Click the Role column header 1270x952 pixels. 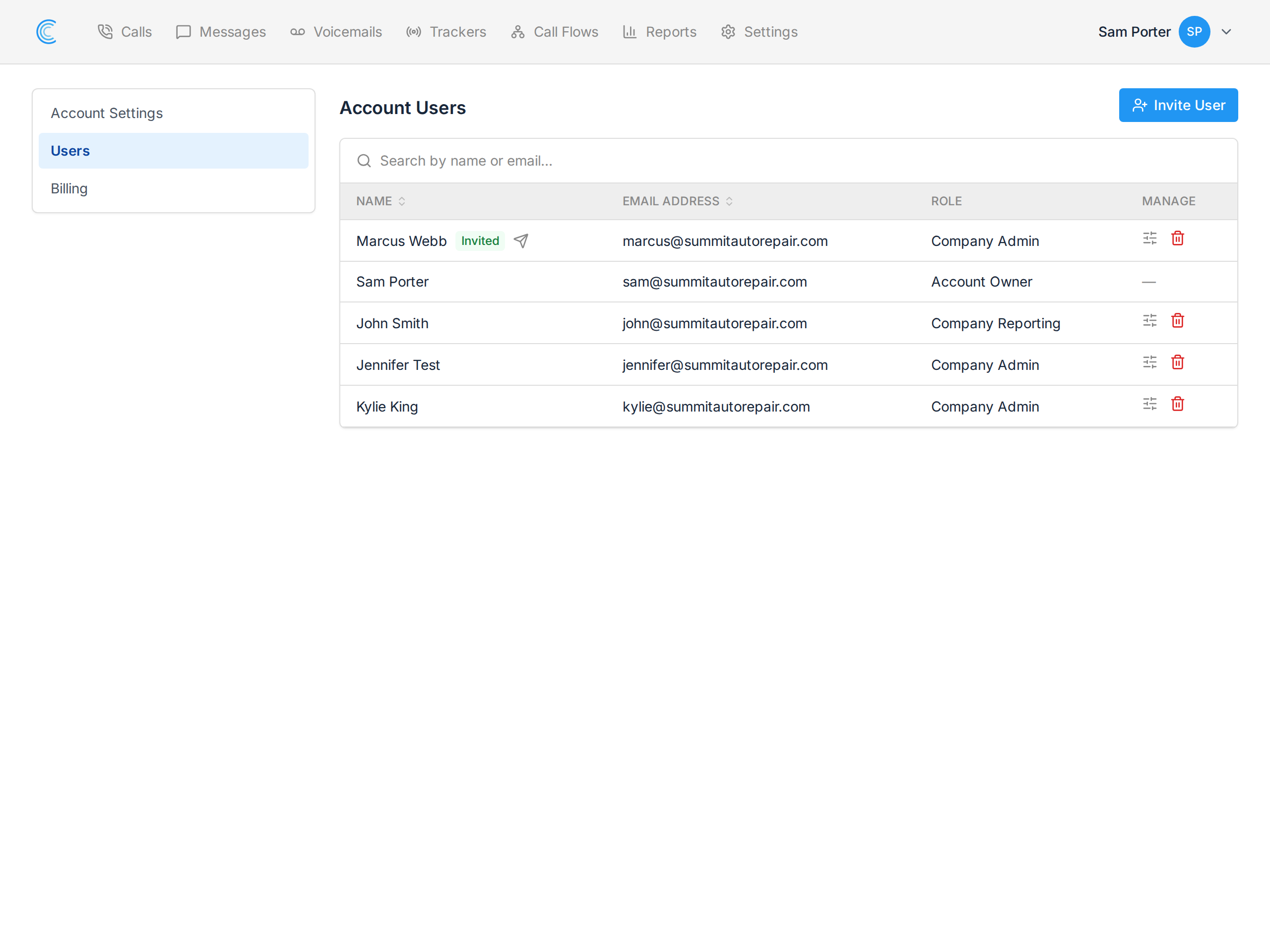coord(946,201)
